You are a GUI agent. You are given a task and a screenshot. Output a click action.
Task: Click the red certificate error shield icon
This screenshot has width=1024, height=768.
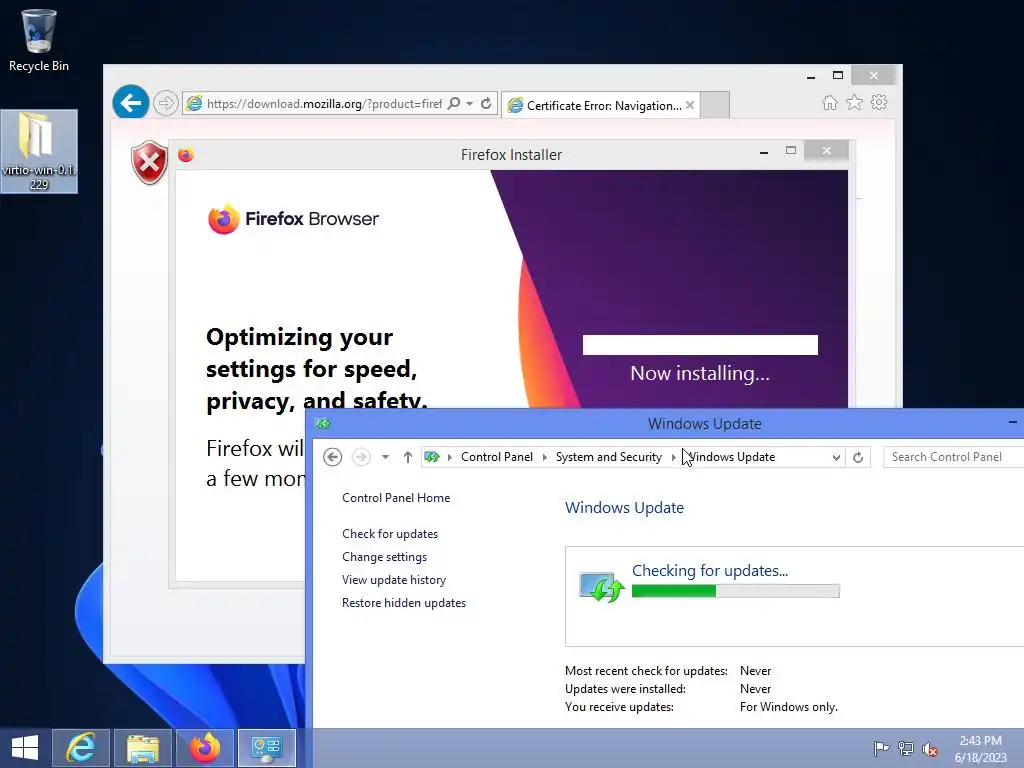click(x=149, y=163)
